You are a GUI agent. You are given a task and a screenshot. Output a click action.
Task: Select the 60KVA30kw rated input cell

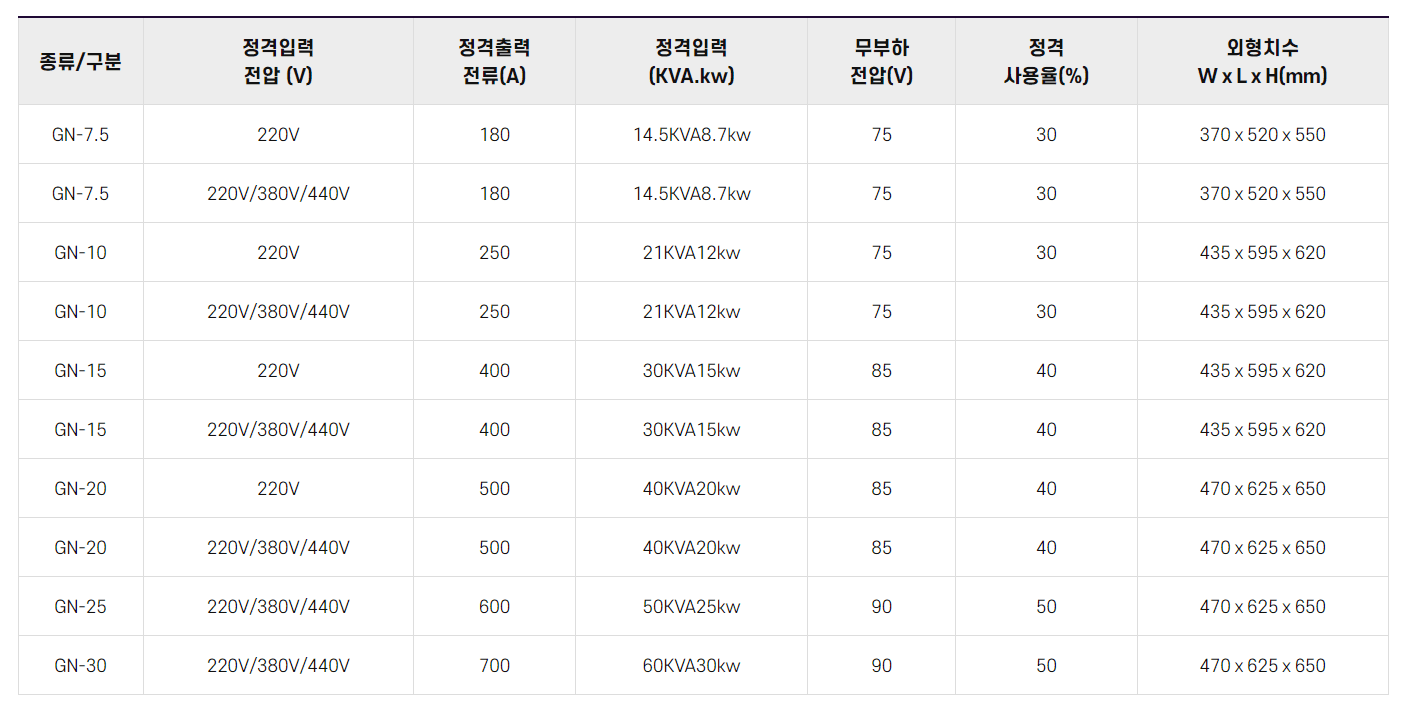click(692, 666)
